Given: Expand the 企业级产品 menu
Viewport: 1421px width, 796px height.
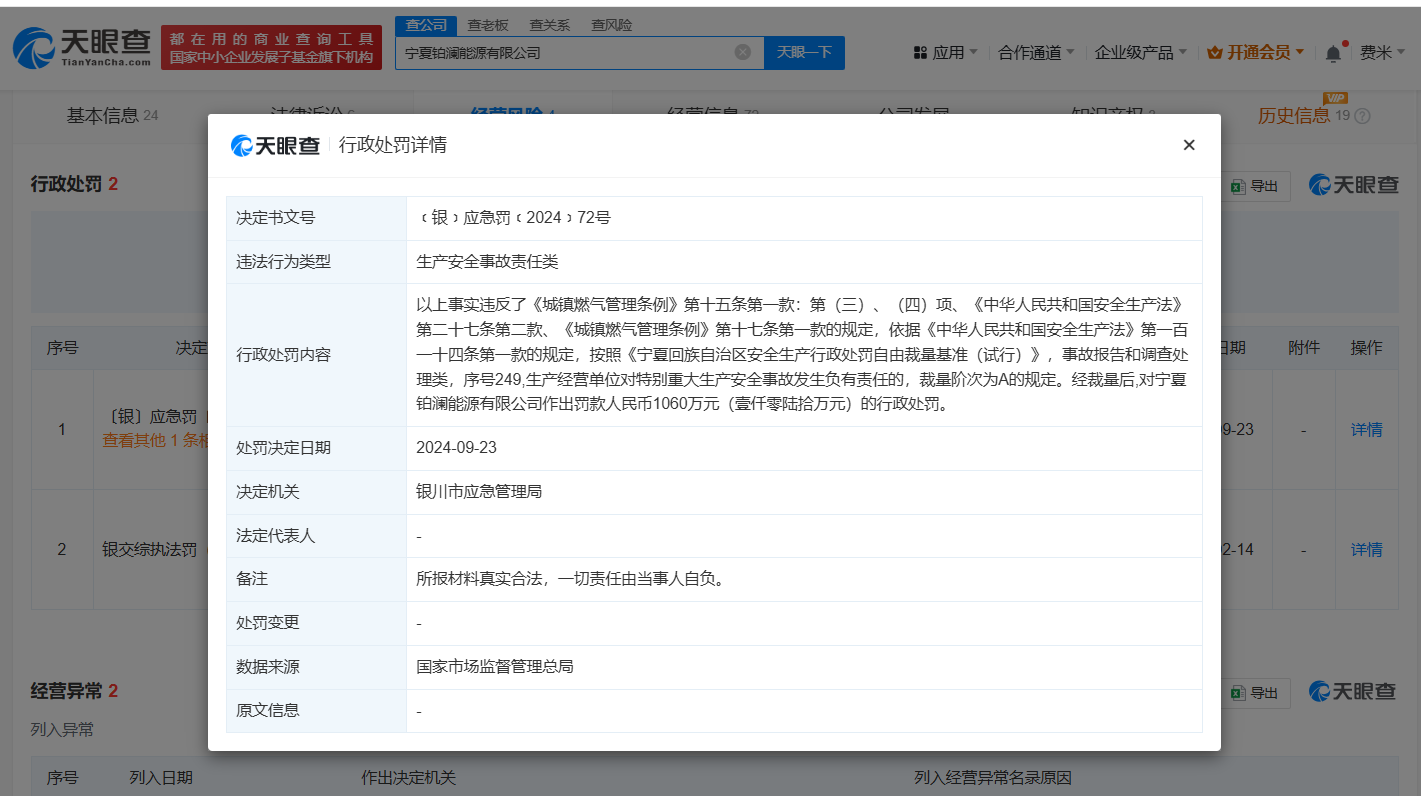Looking at the screenshot, I should point(1141,52).
